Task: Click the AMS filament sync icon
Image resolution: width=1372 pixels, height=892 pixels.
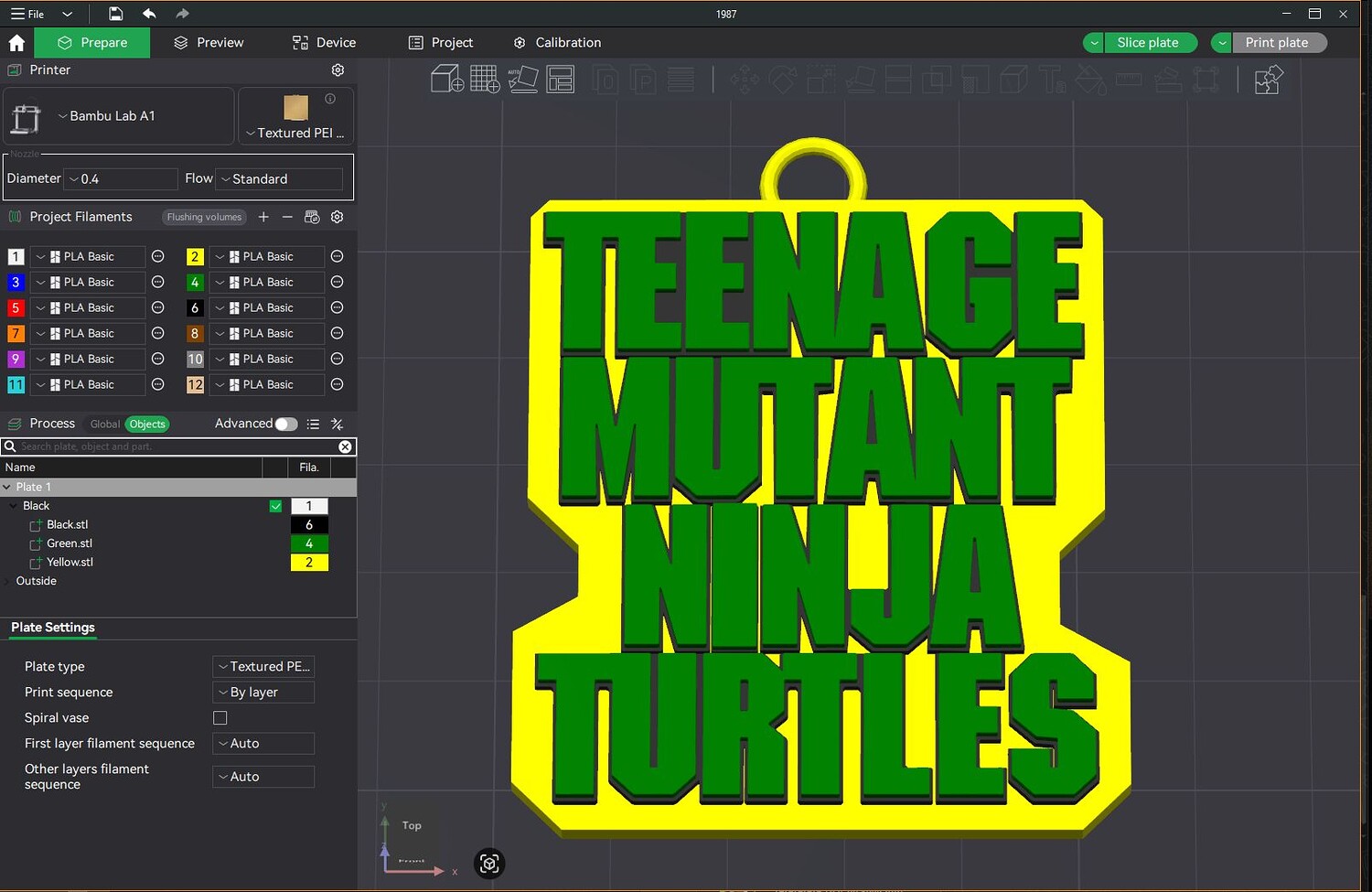Action: pyautogui.click(x=312, y=217)
